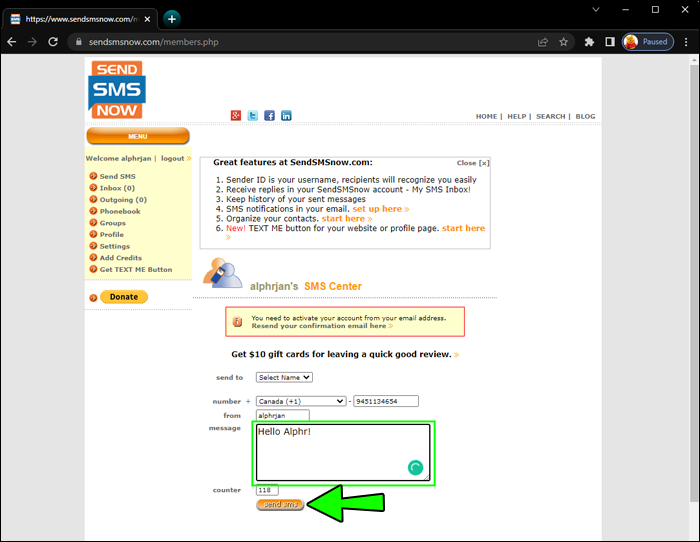Click the bullet icon beside Donate
This screenshot has height=542, width=700.
click(x=93, y=298)
